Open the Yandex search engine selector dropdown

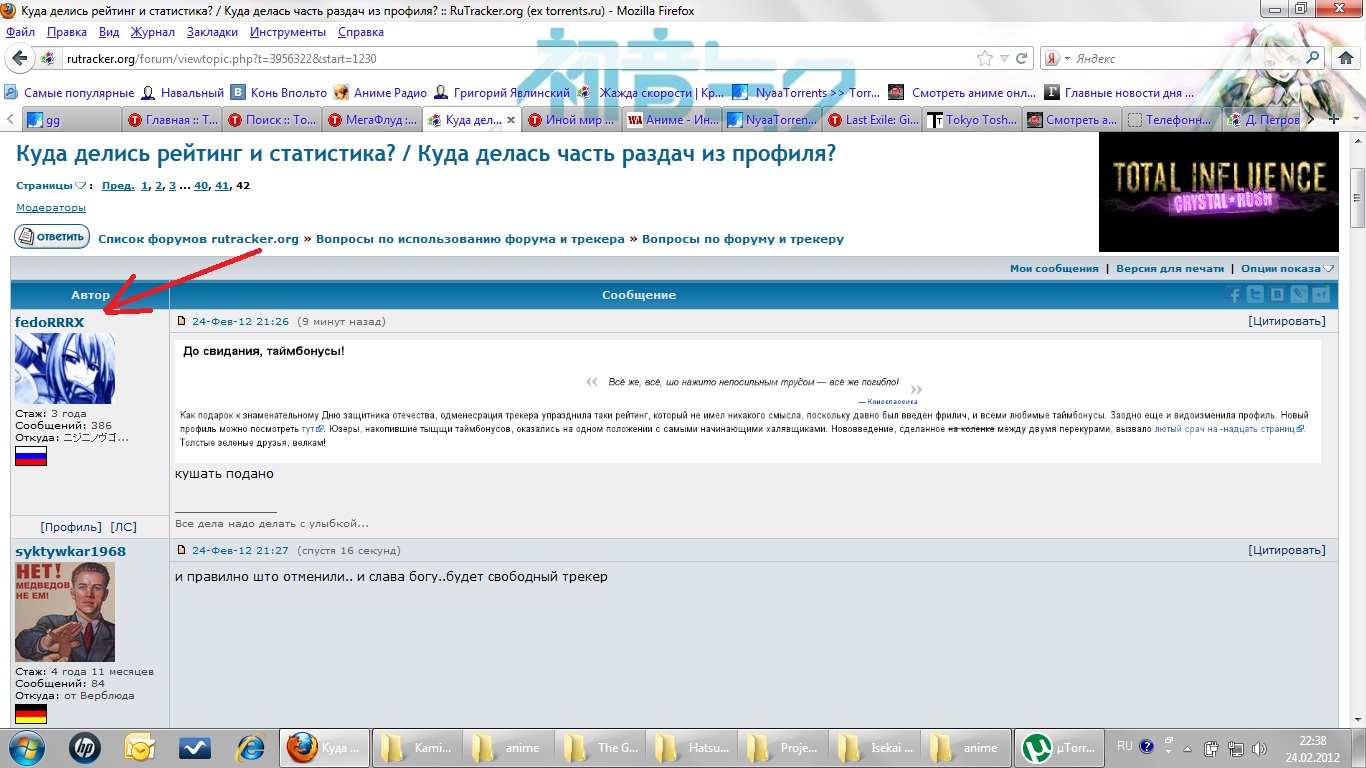coord(1059,58)
